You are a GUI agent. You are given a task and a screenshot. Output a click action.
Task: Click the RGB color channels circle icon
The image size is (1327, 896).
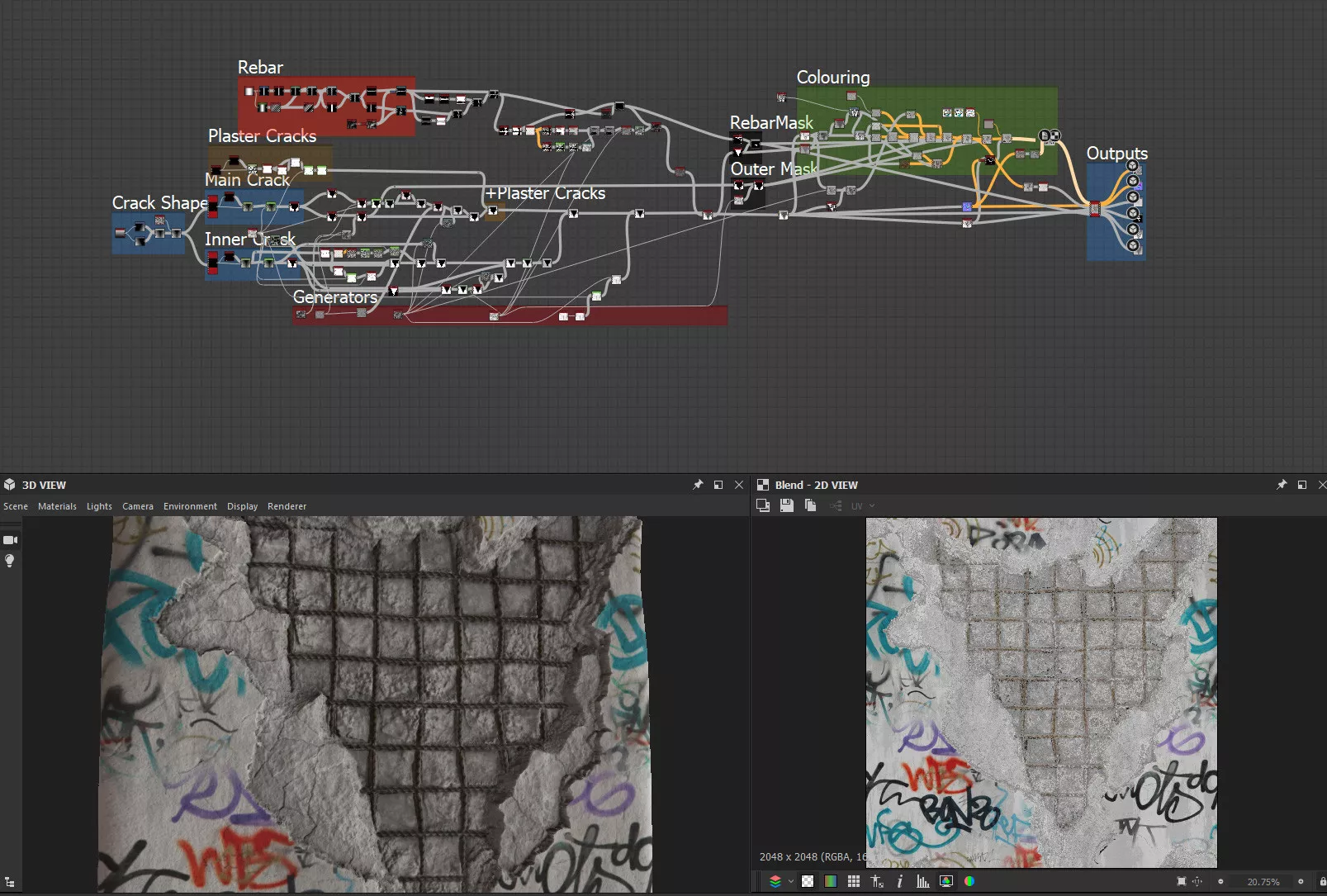pos(969,881)
